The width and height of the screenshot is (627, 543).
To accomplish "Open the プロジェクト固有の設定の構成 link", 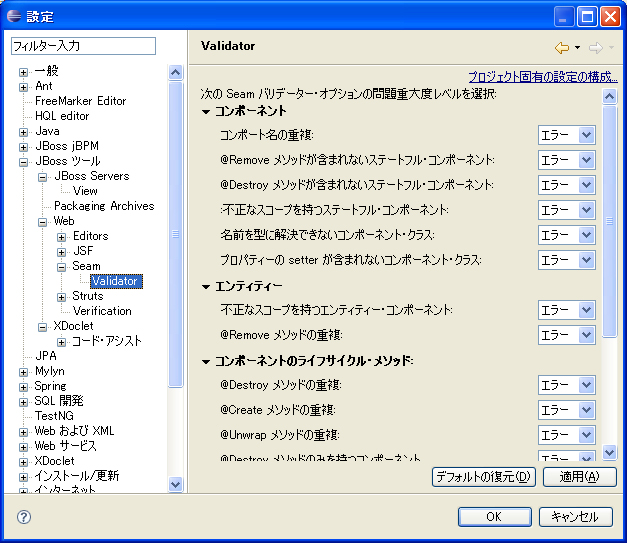I will pyautogui.click(x=543, y=76).
